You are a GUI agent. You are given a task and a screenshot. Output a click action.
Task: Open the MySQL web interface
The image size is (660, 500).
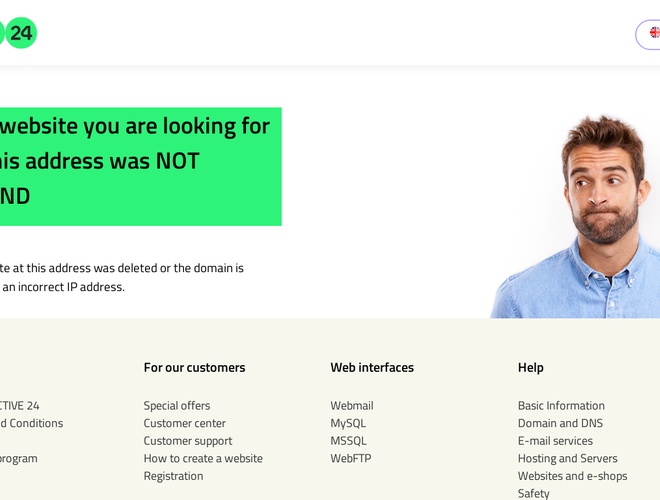pos(348,423)
